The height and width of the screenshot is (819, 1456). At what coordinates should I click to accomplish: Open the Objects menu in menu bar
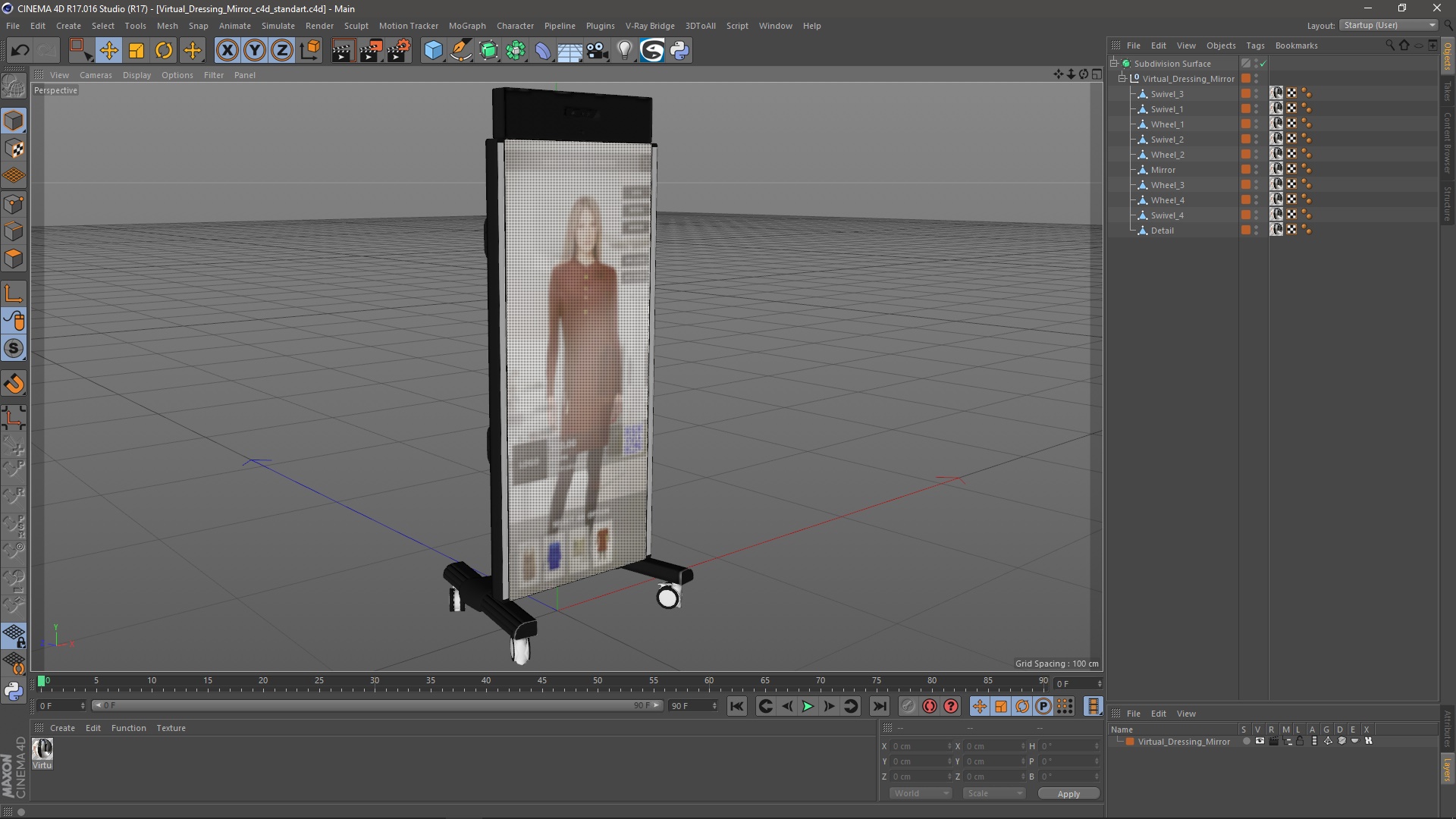(1220, 45)
